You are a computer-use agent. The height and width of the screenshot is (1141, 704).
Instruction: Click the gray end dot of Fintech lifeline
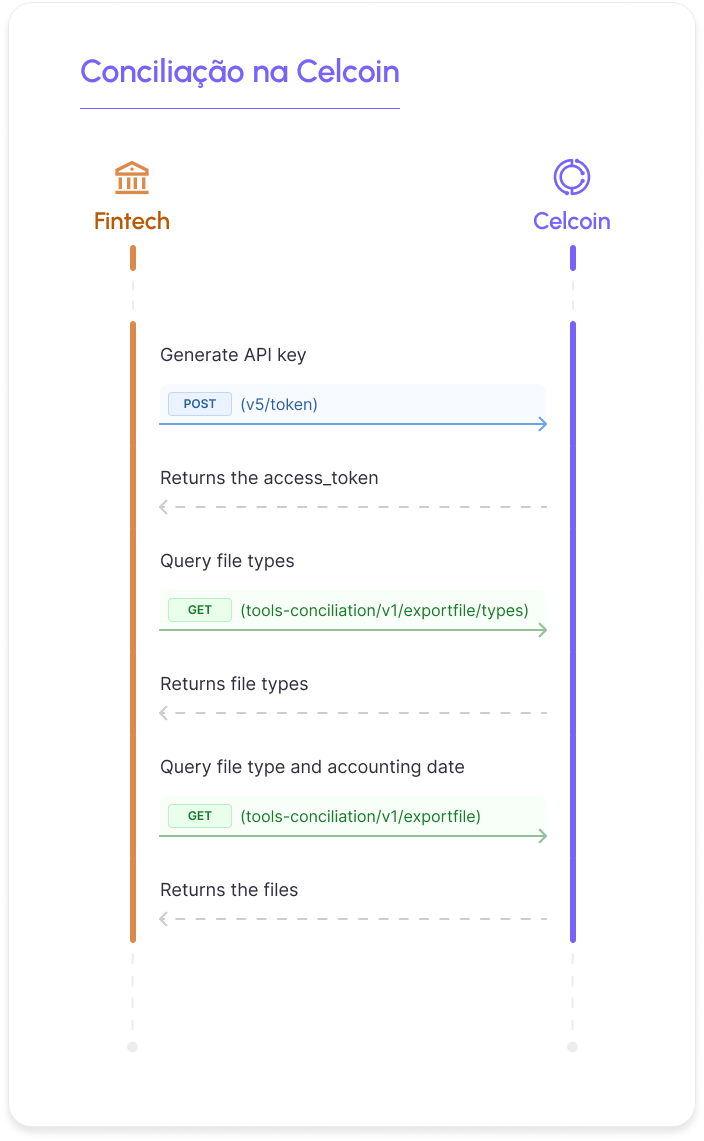[133, 1047]
